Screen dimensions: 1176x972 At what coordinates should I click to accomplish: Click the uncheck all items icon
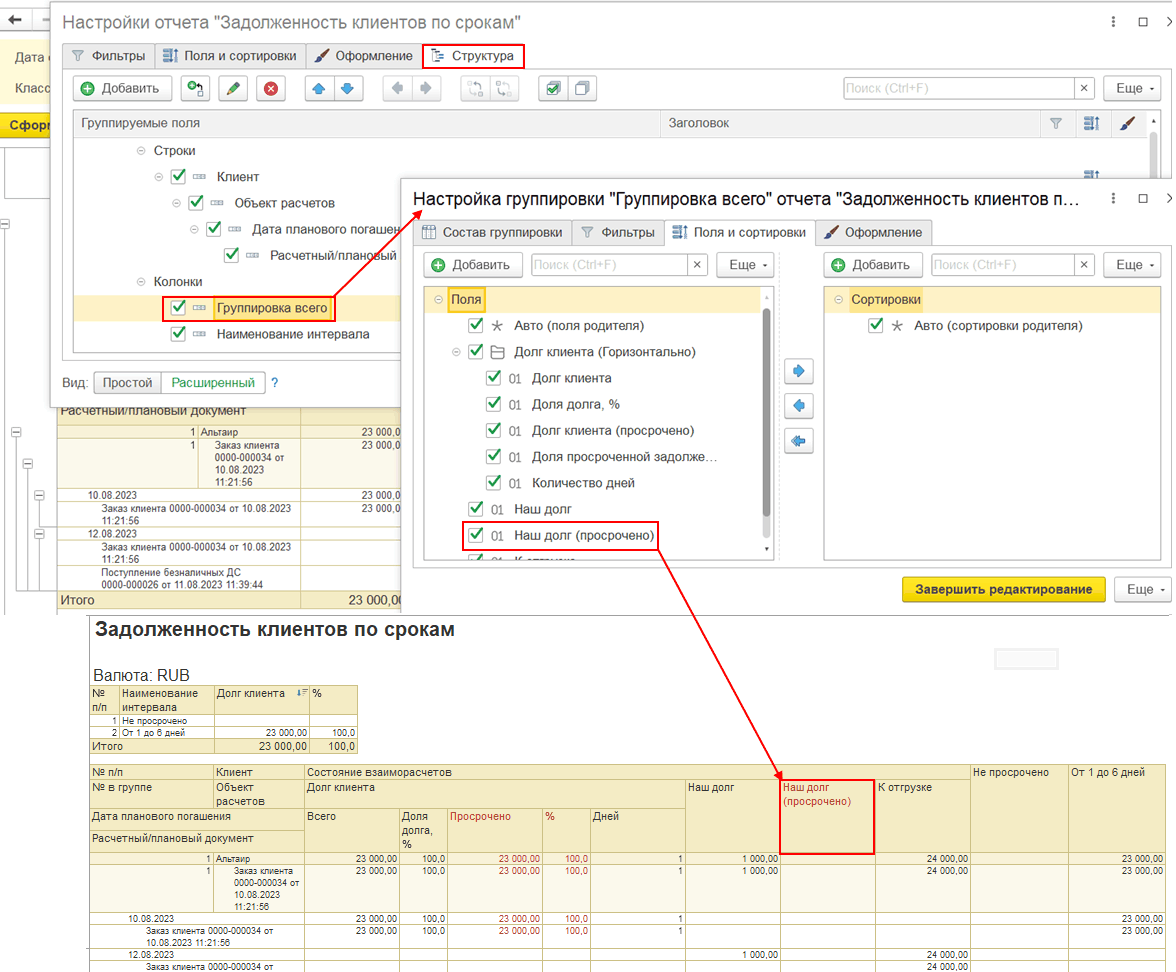point(582,89)
